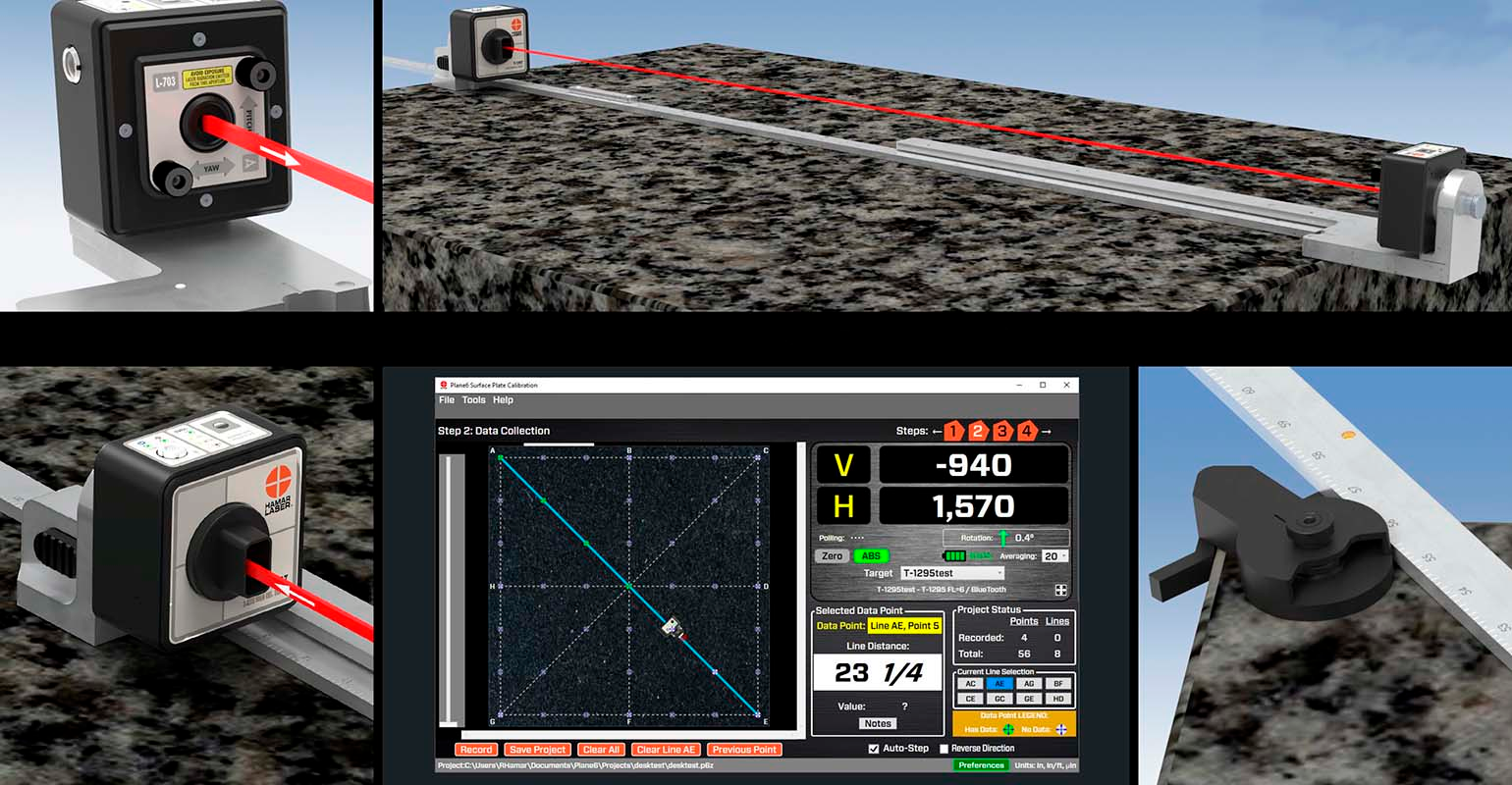Open the File menu
Screen dimensions: 1512x785
[447, 399]
